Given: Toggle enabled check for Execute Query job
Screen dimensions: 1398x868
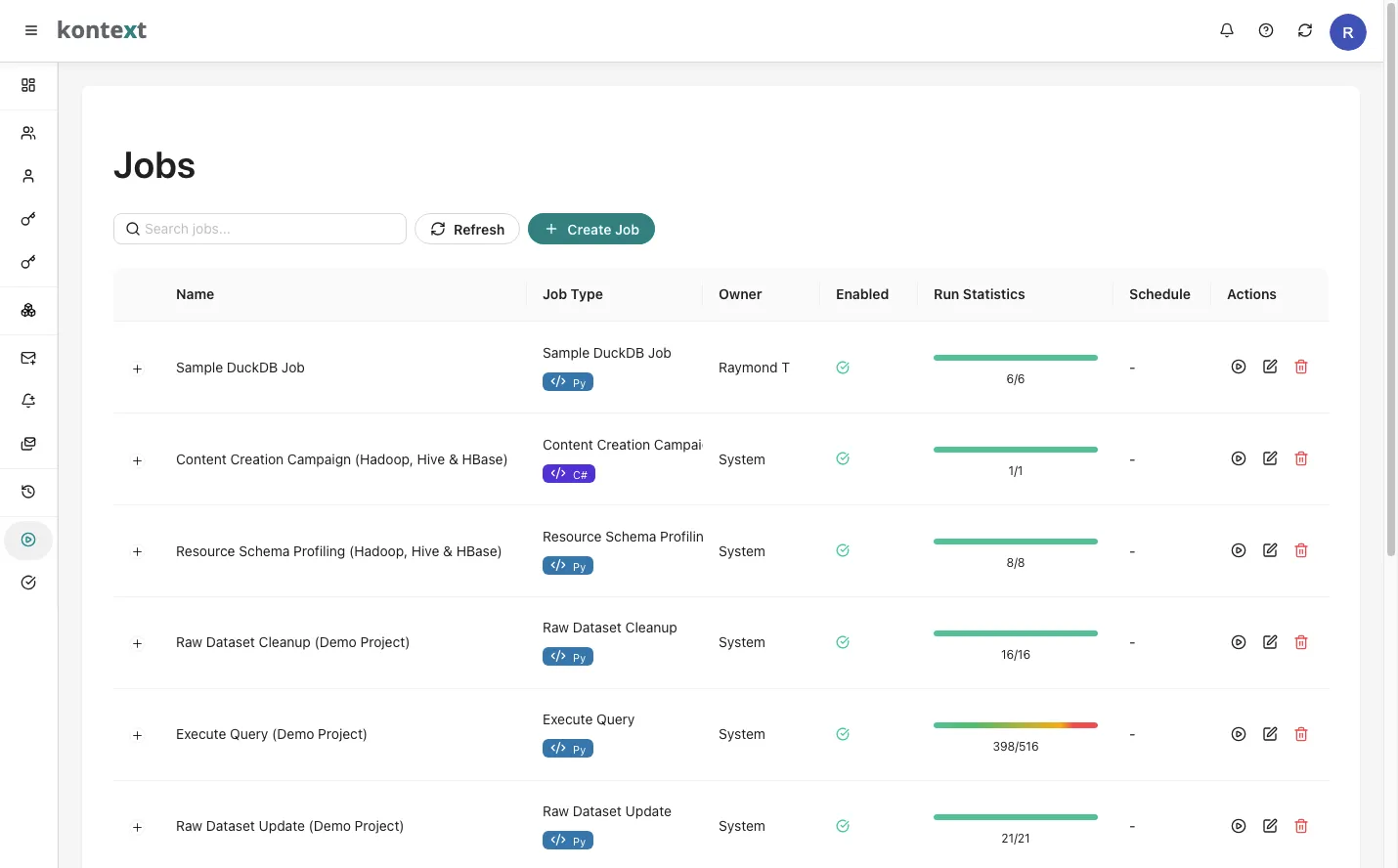Looking at the screenshot, I should [x=842, y=734].
